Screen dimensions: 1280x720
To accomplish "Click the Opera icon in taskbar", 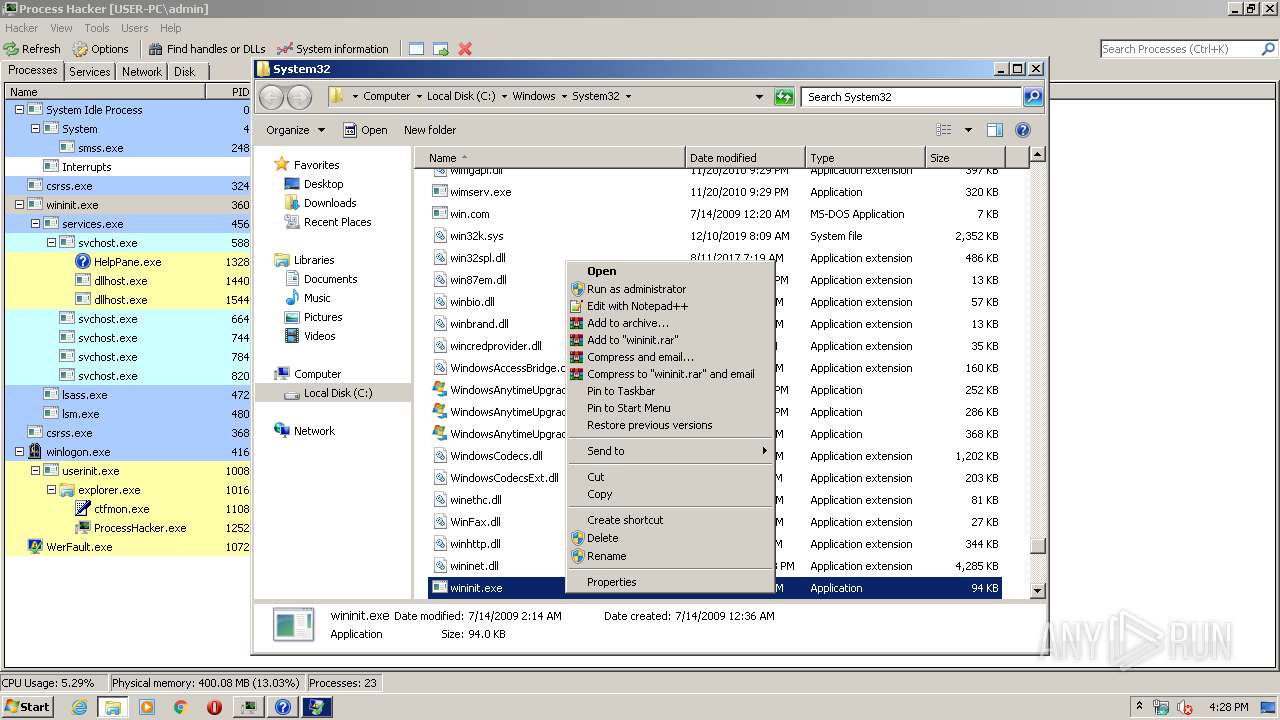I will tap(214, 707).
